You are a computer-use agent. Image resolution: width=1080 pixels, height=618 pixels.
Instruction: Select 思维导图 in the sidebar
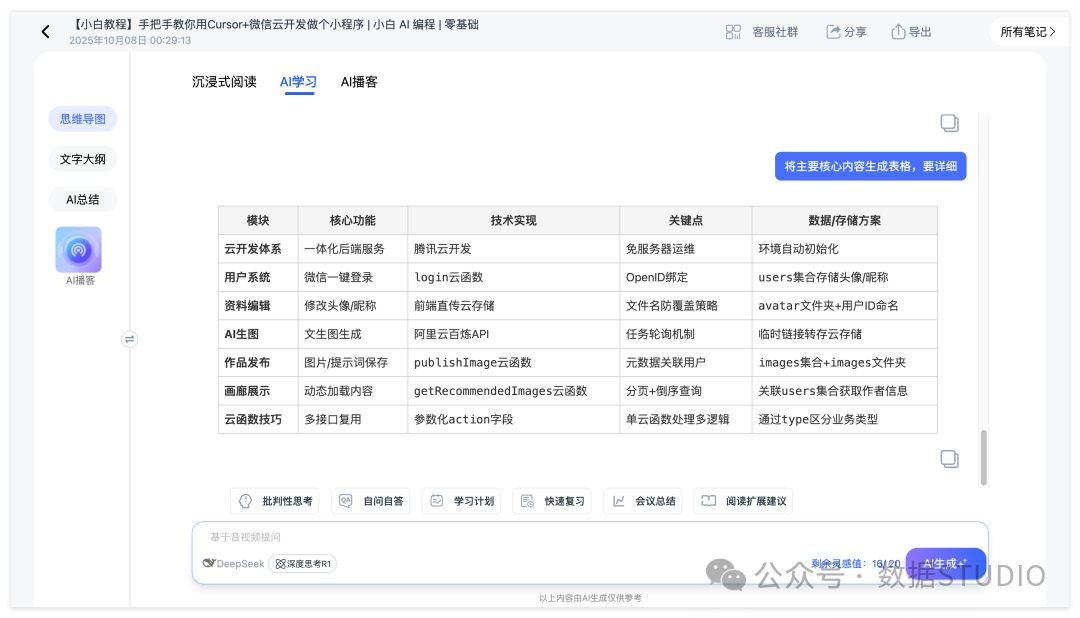coord(83,119)
